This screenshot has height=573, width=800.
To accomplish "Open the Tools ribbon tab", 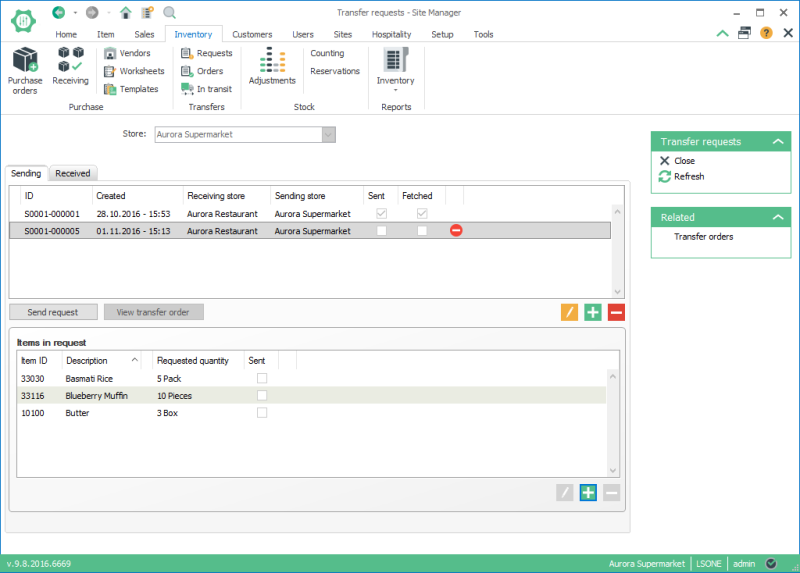I will pos(483,34).
